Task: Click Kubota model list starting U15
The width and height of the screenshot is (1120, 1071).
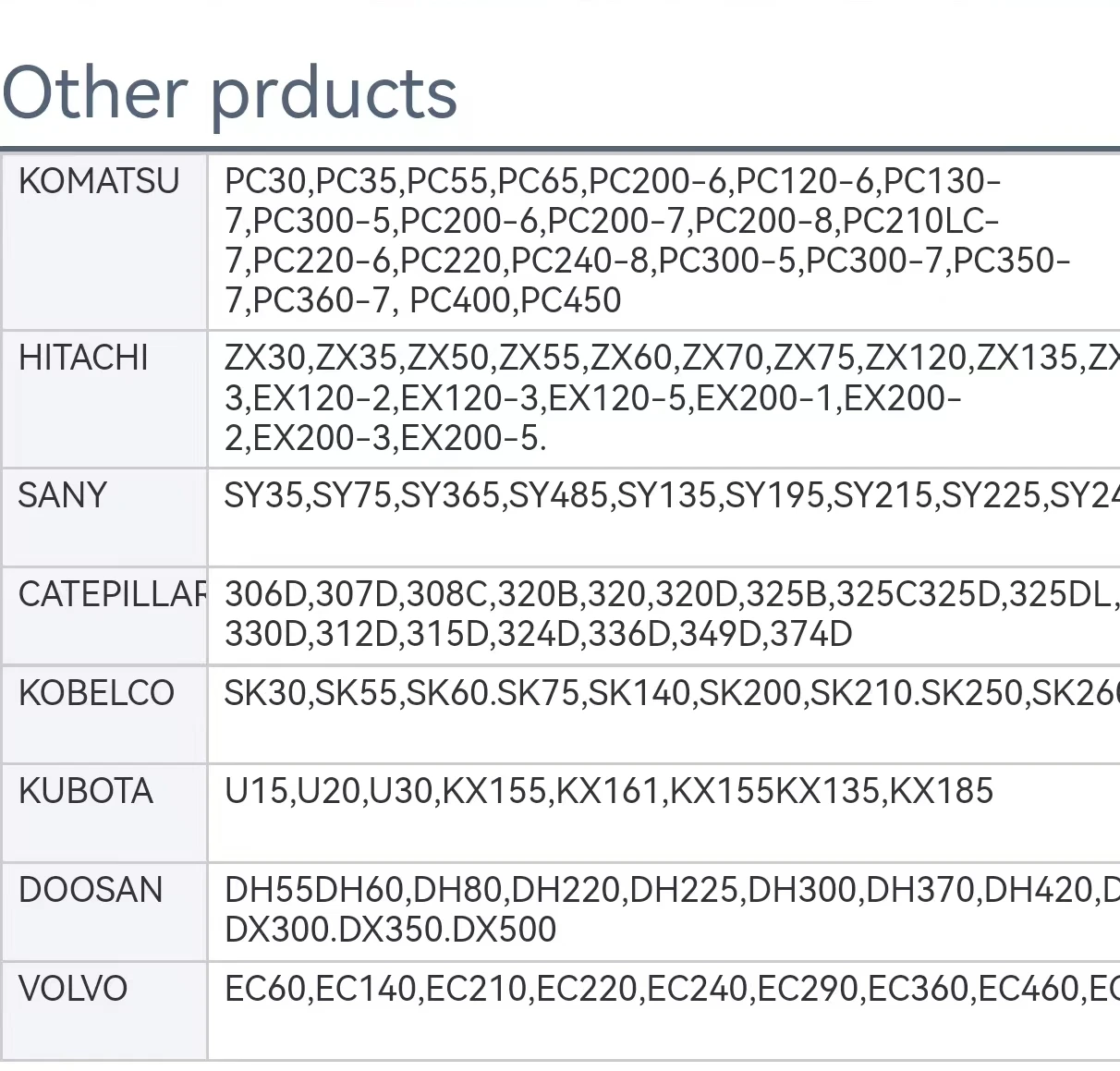Action: [x=608, y=791]
